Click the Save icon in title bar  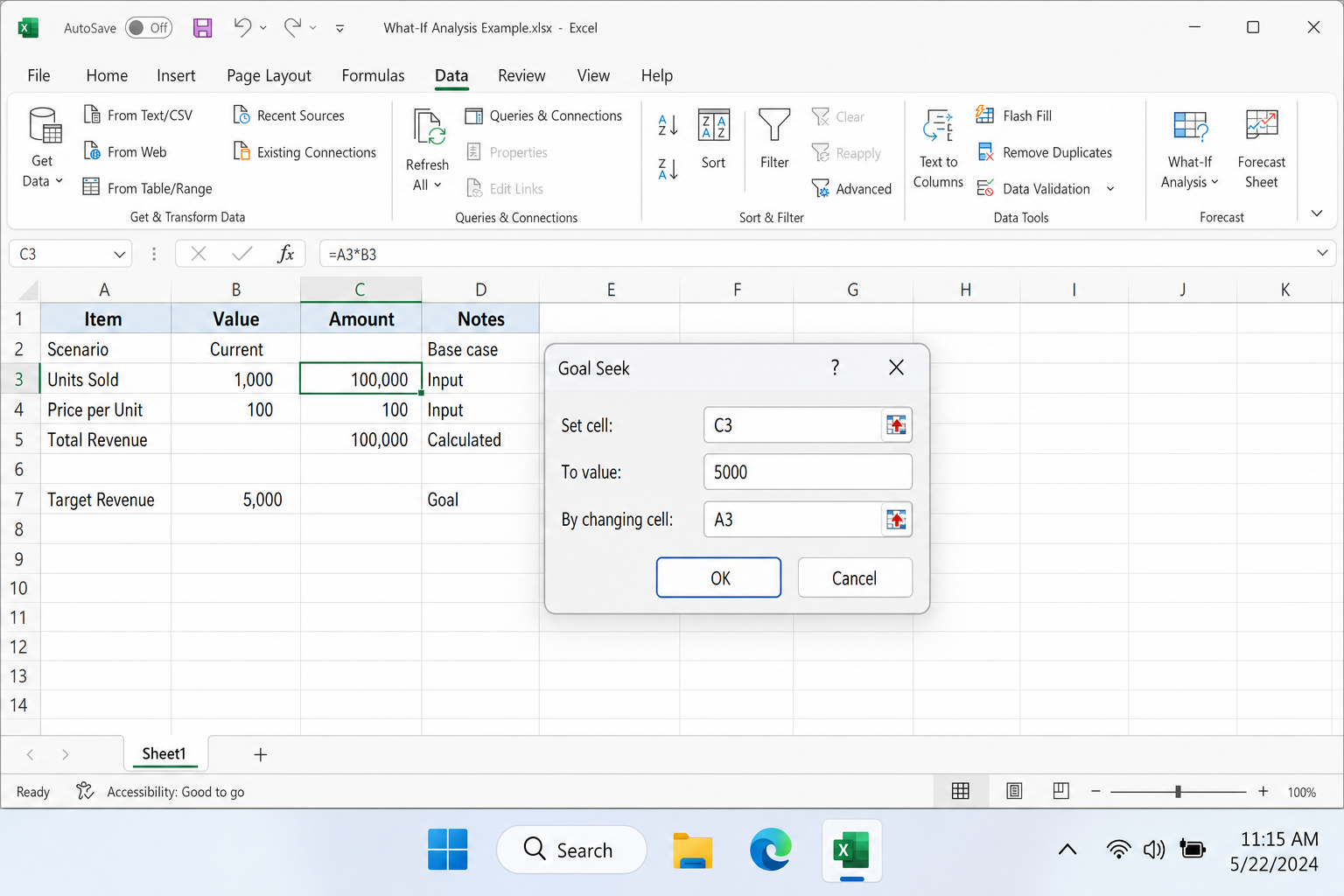[x=202, y=28]
